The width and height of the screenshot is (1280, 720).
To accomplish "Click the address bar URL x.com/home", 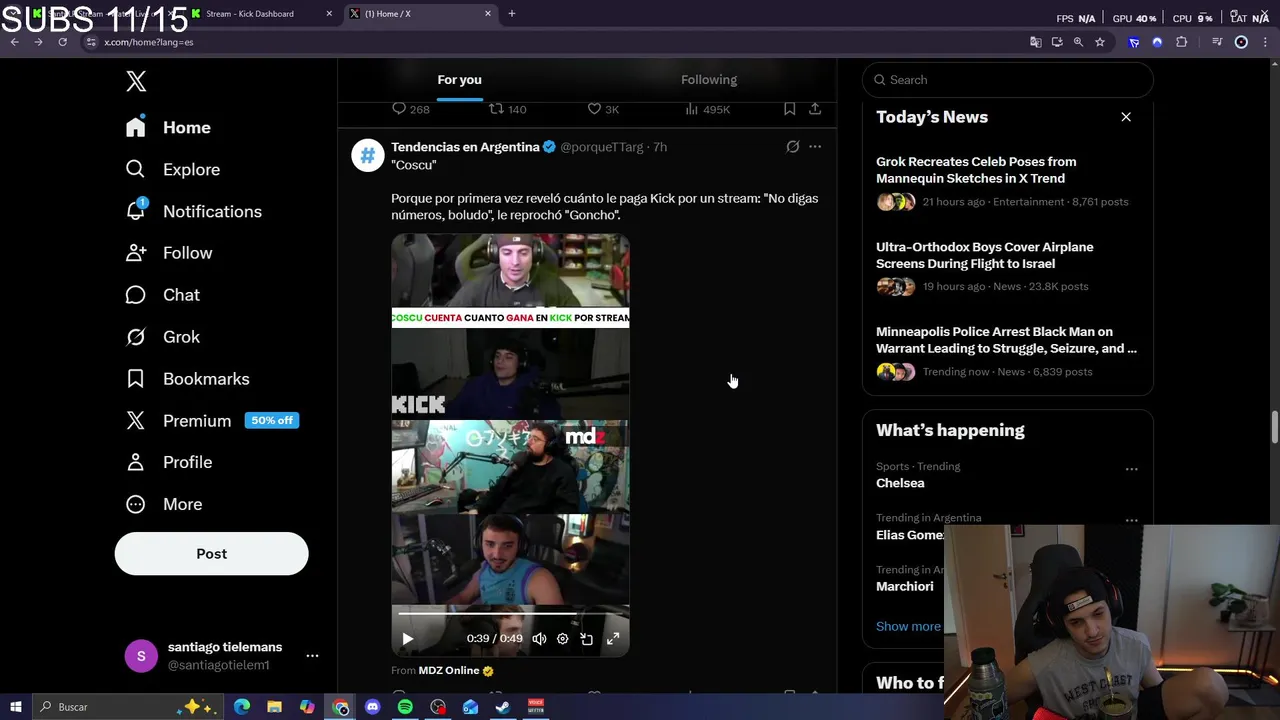I will (x=149, y=42).
